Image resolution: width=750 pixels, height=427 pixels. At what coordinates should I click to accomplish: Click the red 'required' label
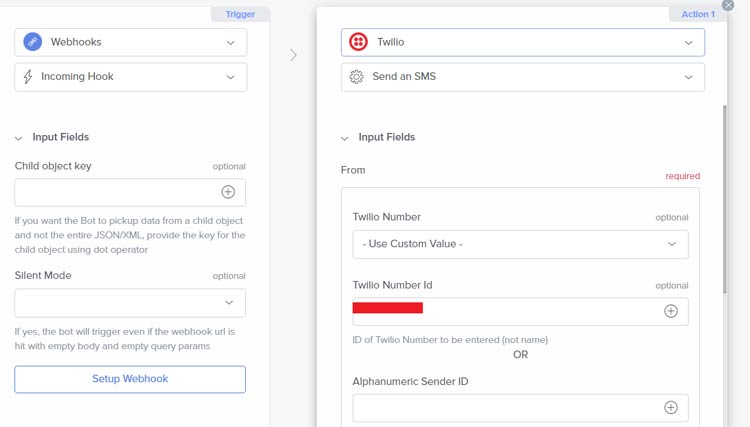pyautogui.click(x=683, y=176)
